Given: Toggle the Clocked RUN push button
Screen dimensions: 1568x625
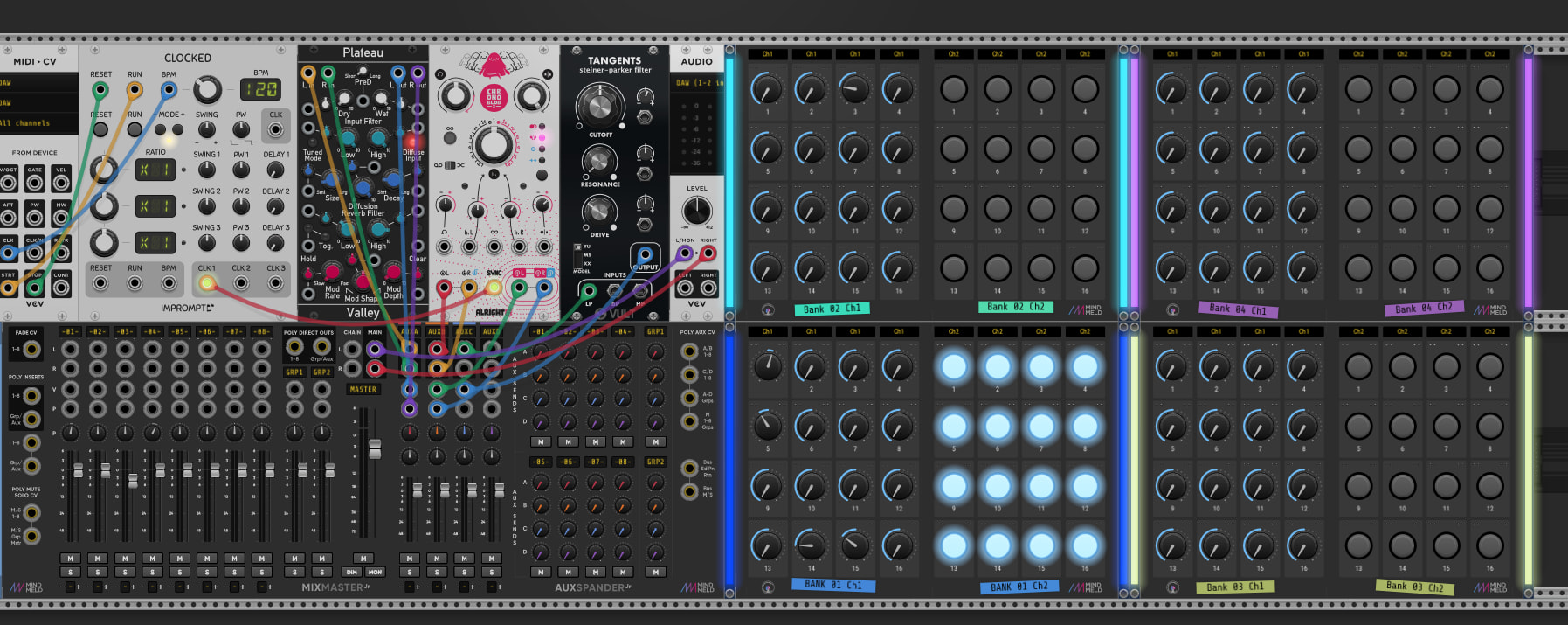Looking at the screenshot, I should (135, 129).
